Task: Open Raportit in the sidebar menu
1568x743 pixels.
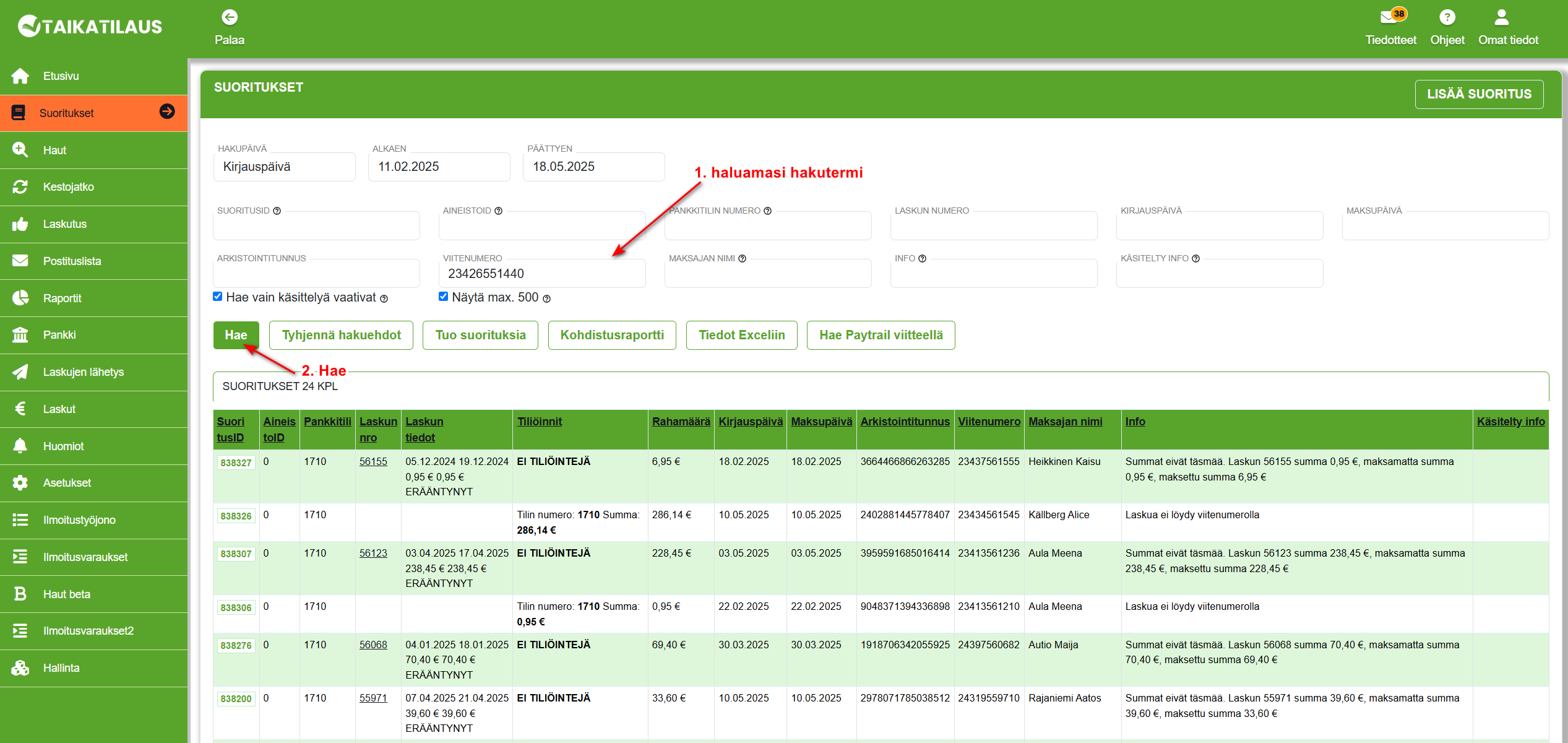Action: point(94,298)
